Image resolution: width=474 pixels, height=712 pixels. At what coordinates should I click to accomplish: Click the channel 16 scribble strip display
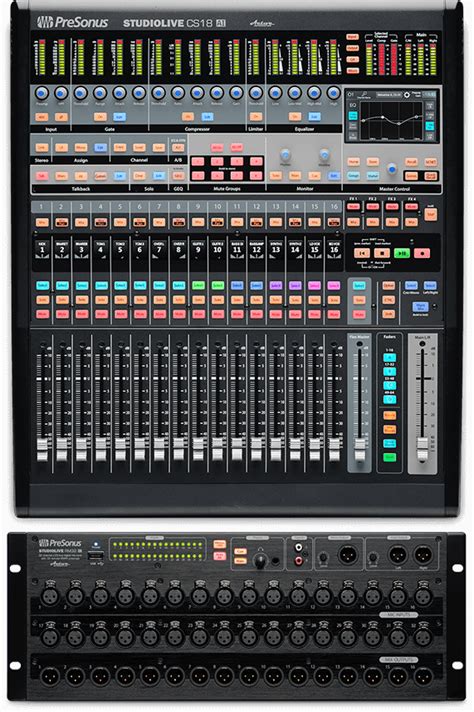pyautogui.click(x=334, y=249)
